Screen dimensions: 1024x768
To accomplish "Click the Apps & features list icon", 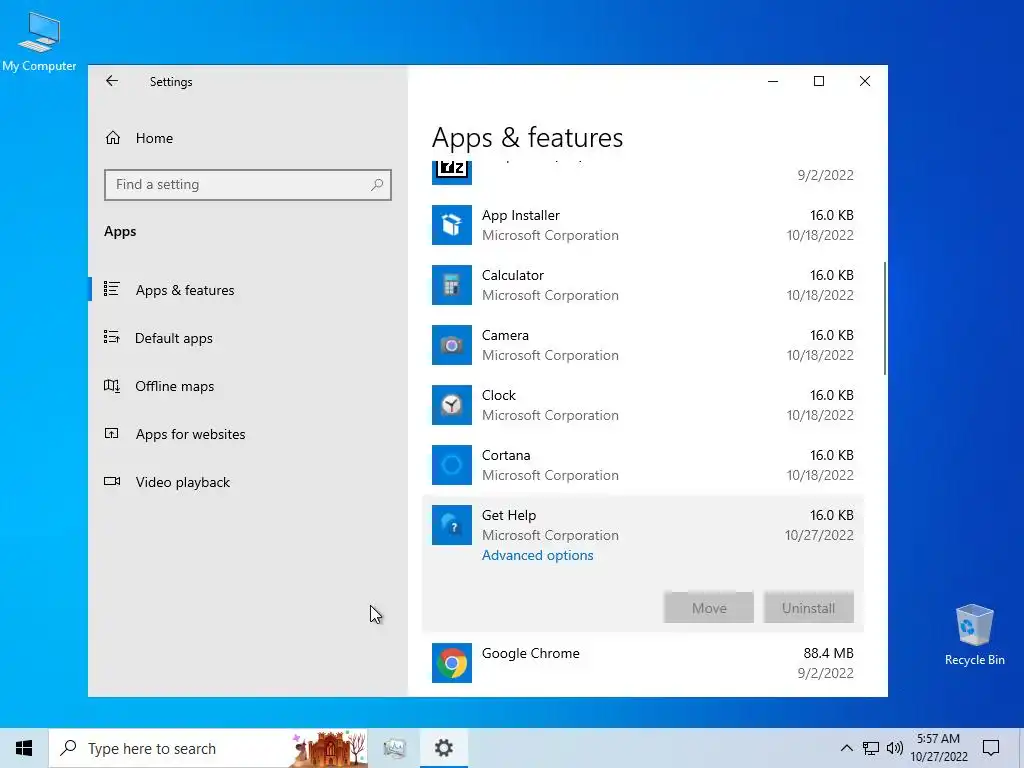I will [x=112, y=289].
